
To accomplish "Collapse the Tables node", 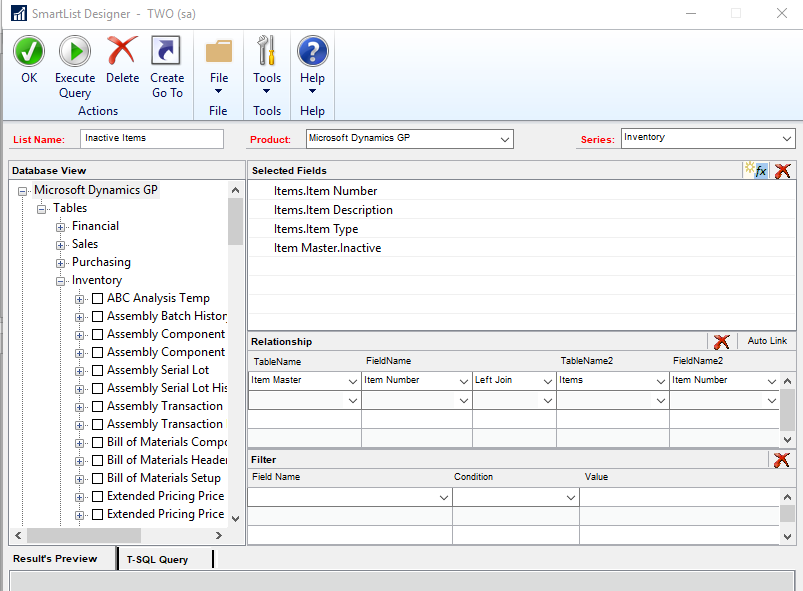I will [x=41, y=209].
